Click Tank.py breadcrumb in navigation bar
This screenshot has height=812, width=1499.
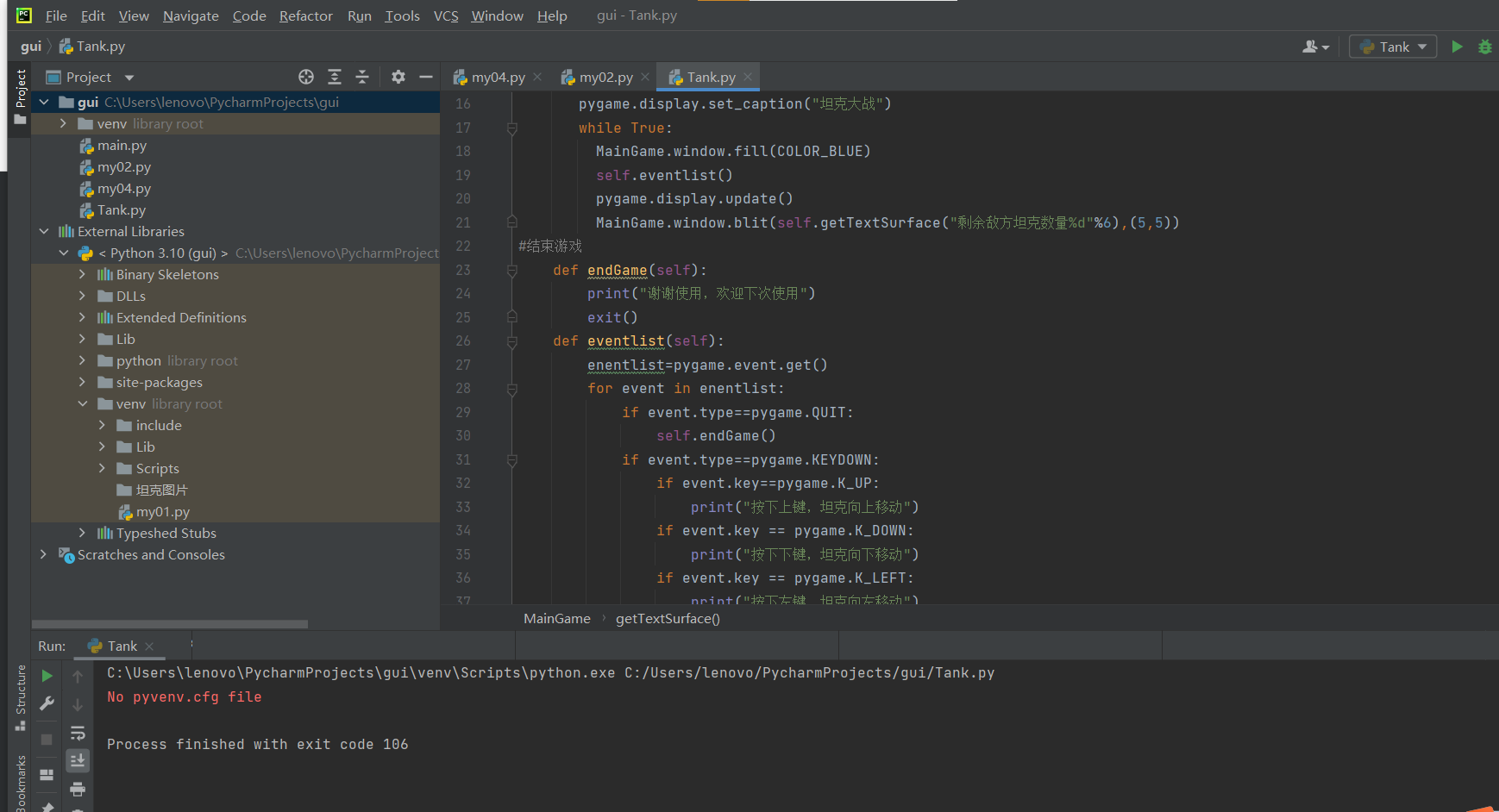92,47
